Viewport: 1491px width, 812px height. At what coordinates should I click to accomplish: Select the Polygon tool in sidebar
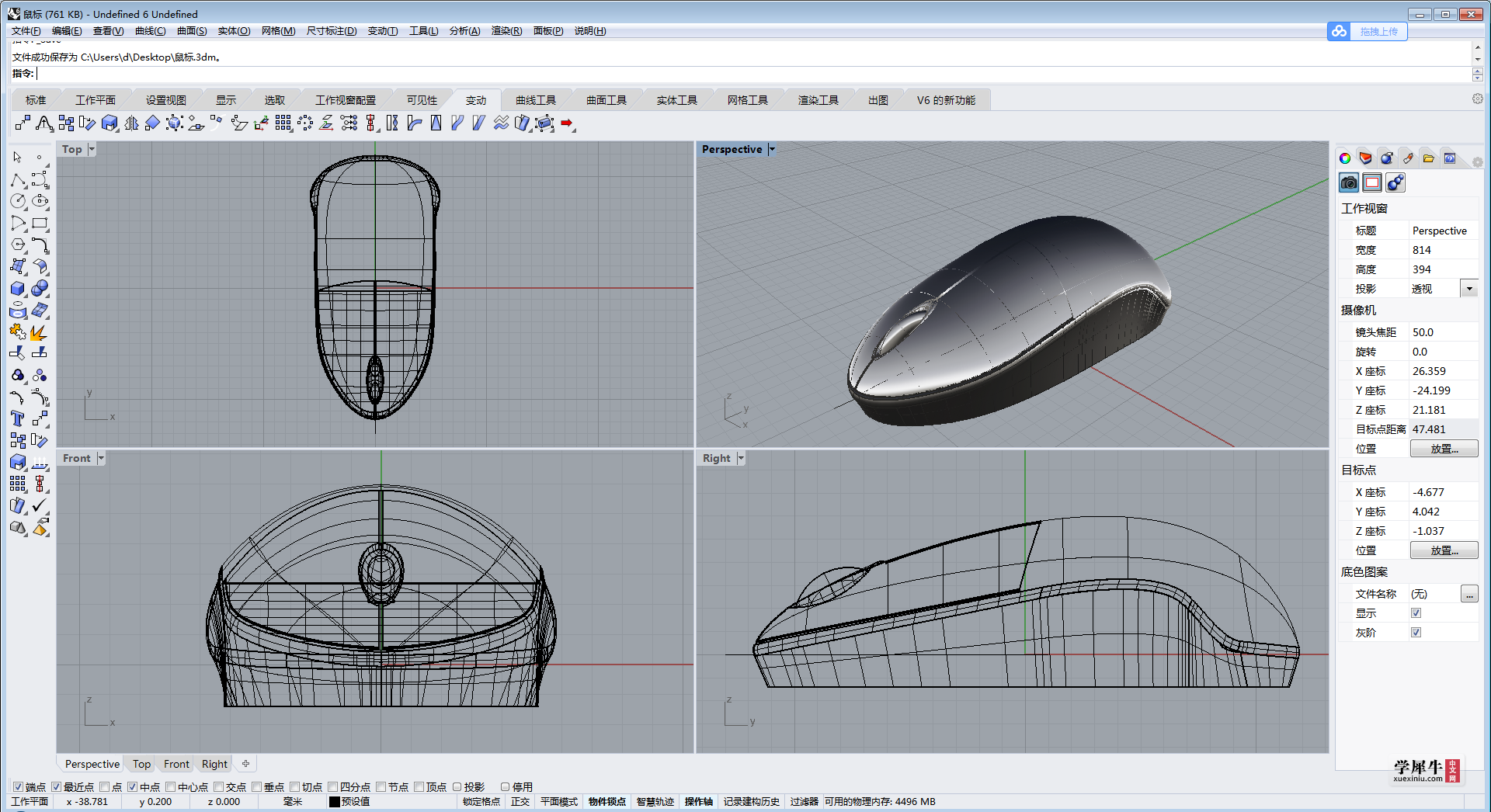18,245
